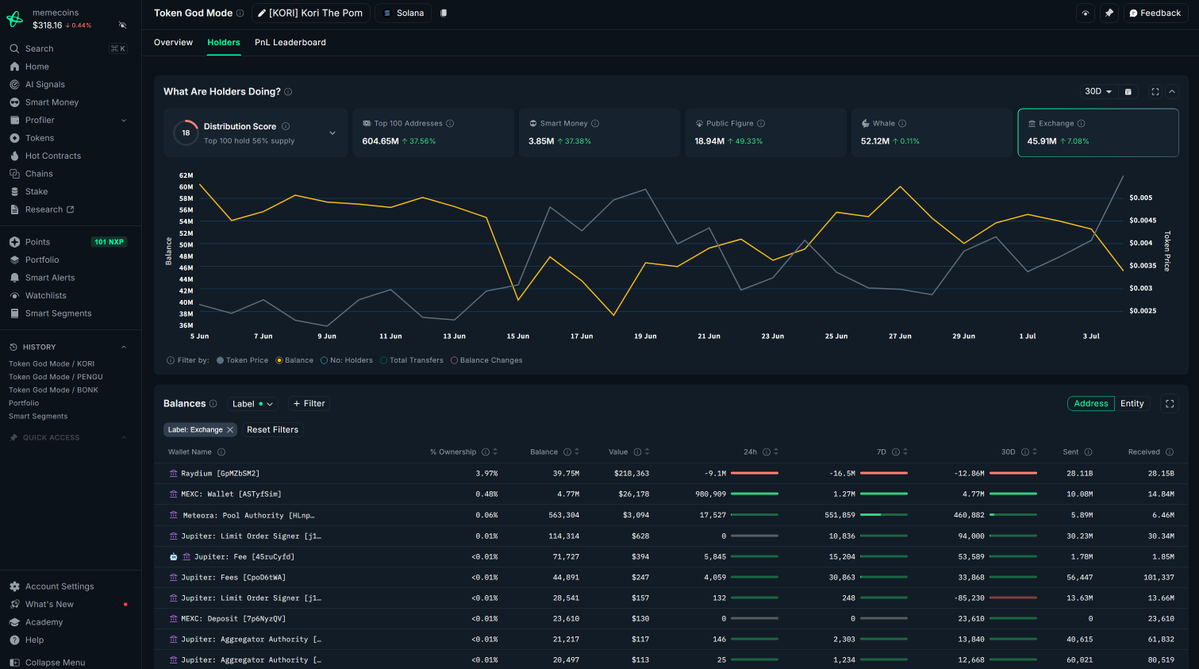The image size is (1199, 669).
Task: Click the Feedback button
Action: (x=1155, y=13)
